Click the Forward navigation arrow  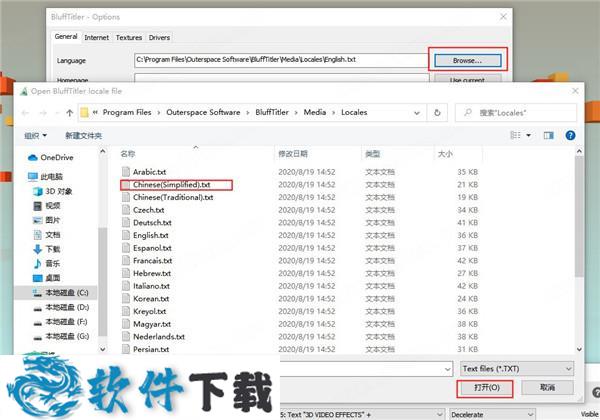coord(43,113)
